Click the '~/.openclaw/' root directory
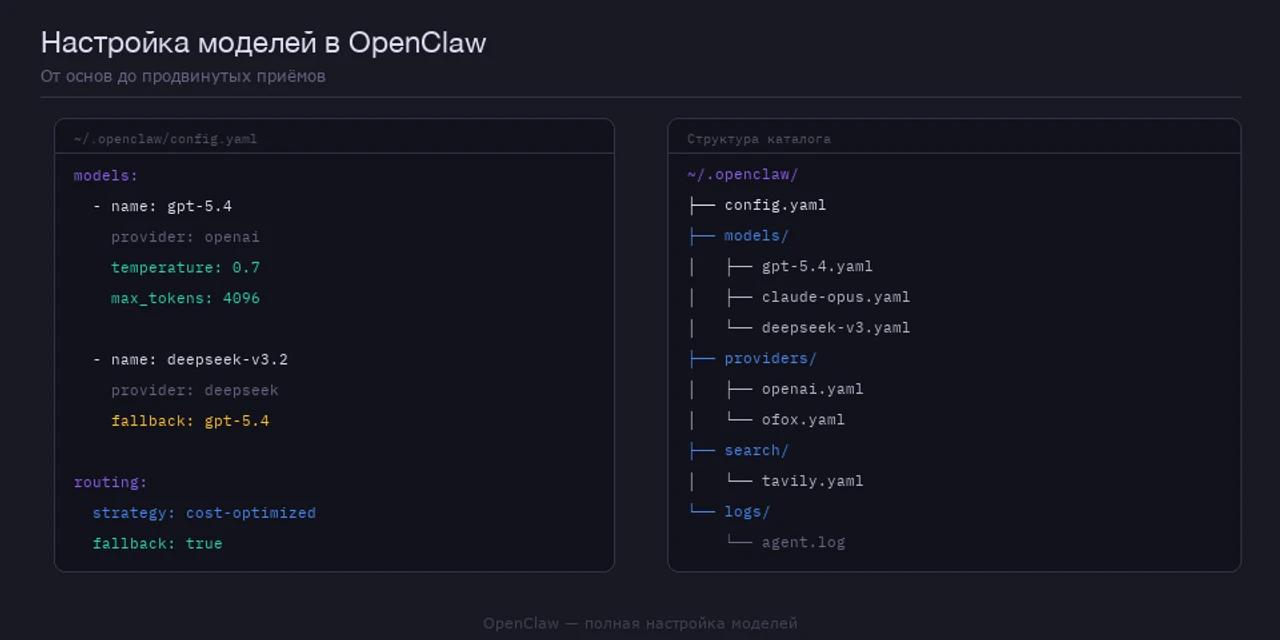1280x640 pixels. point(743,174)
